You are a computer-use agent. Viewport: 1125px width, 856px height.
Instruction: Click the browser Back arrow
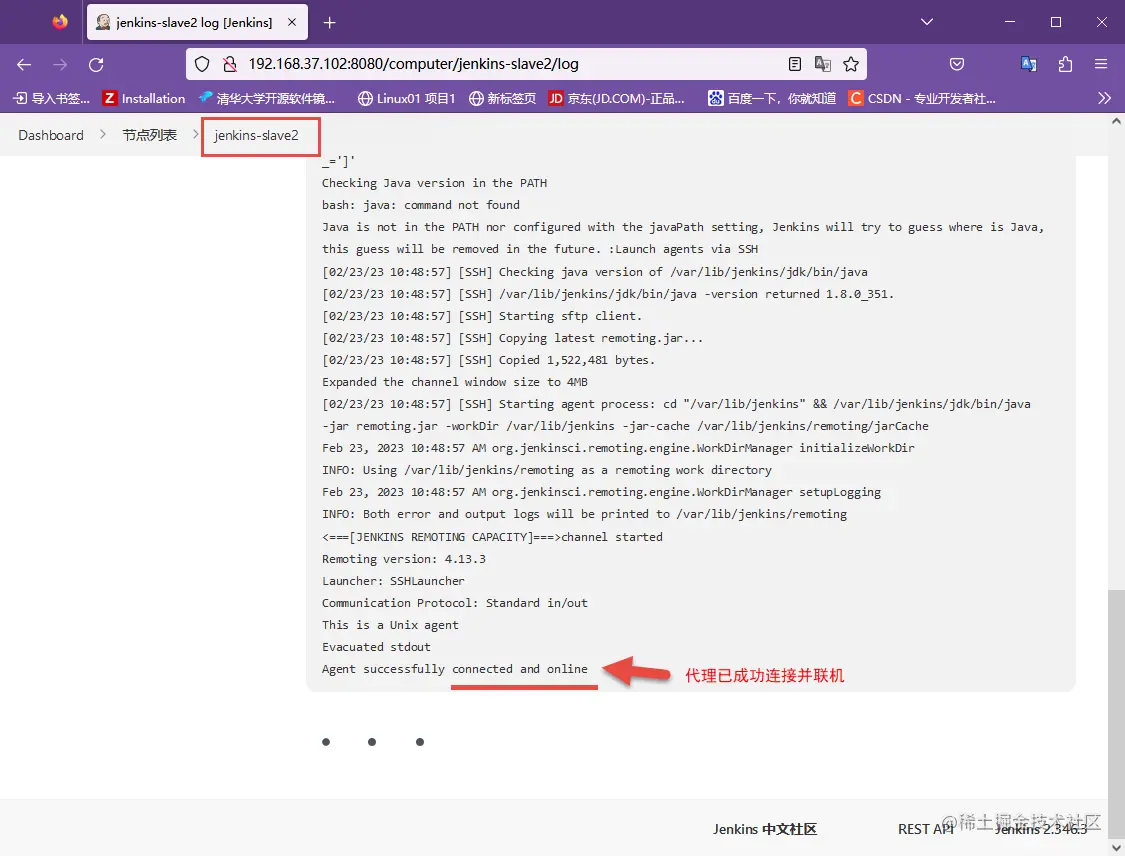click(x=24, y=65)
